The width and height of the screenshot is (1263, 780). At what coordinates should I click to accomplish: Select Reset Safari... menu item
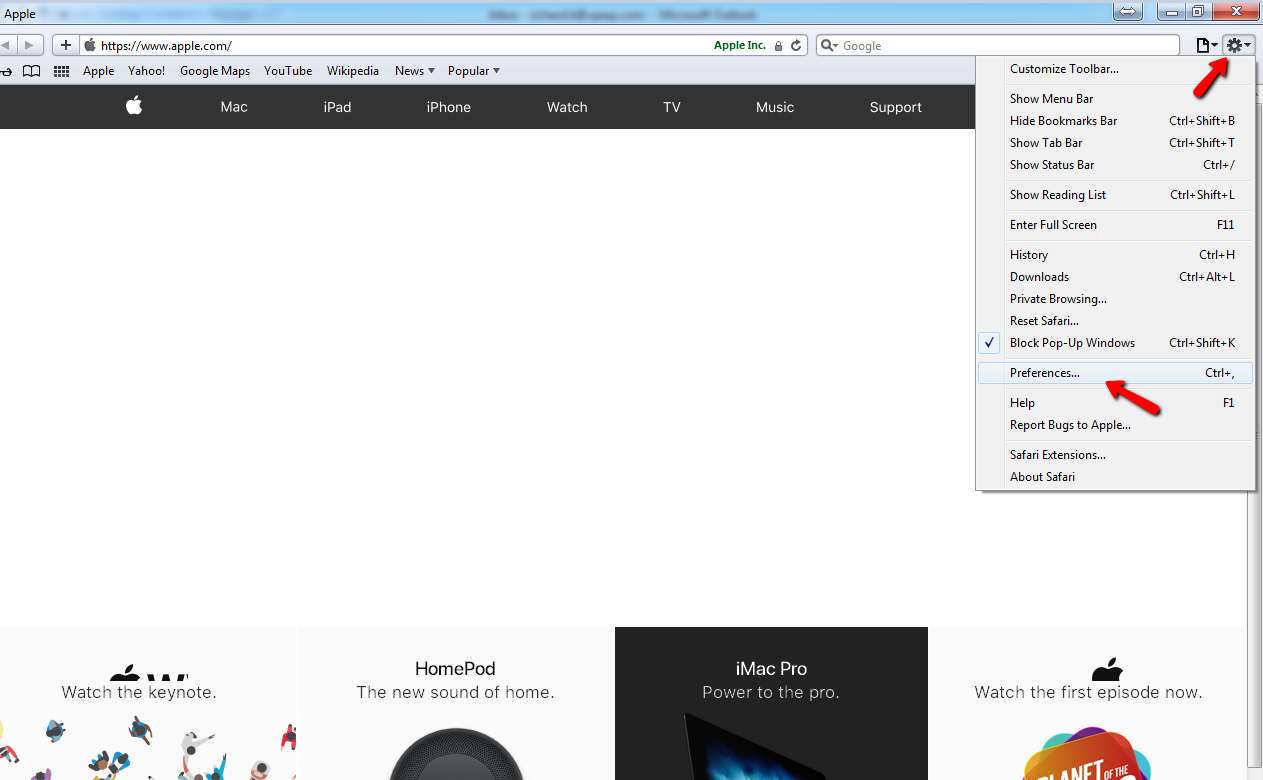pyautogui.click(x=1115, y=321)
